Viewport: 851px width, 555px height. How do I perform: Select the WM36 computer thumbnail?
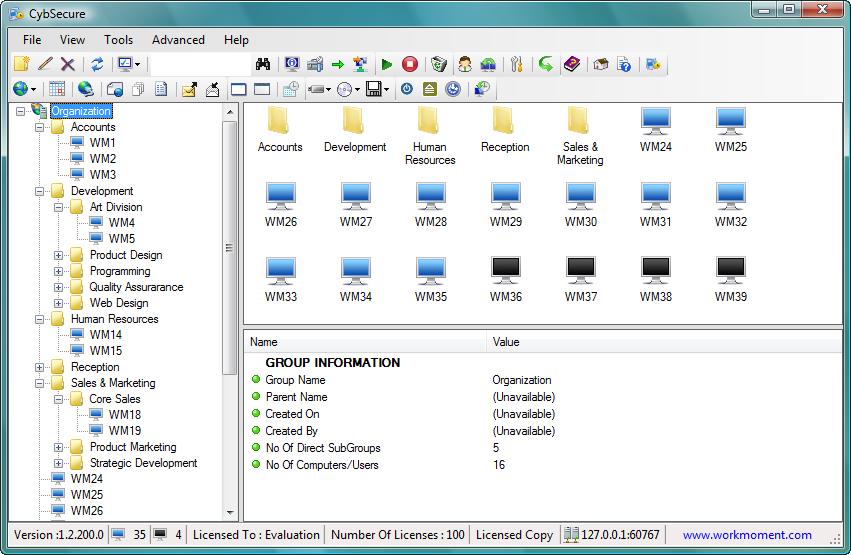pyautogui.click(x=505, y=279)
